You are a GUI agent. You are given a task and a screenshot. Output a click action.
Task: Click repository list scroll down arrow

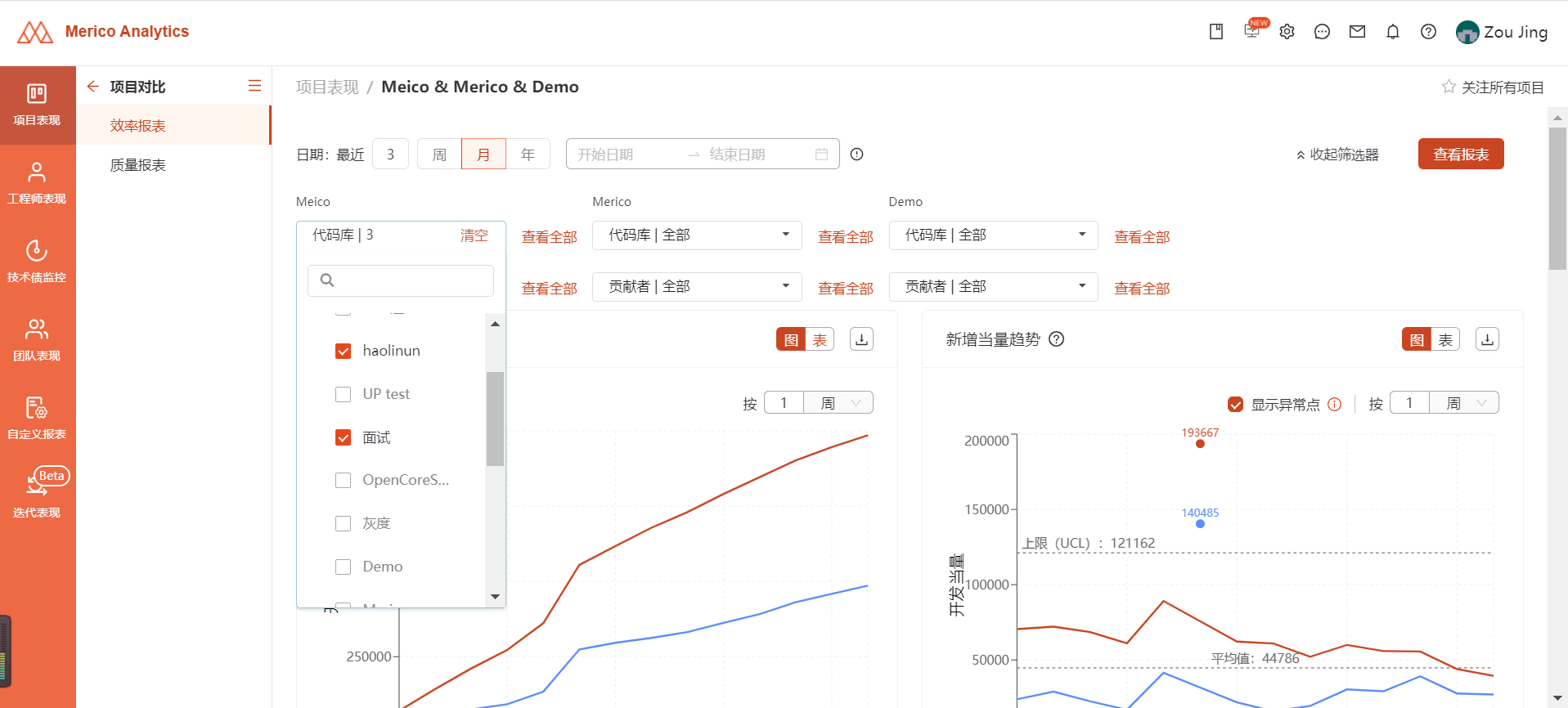pyautogui.click(x=495, y=597)
